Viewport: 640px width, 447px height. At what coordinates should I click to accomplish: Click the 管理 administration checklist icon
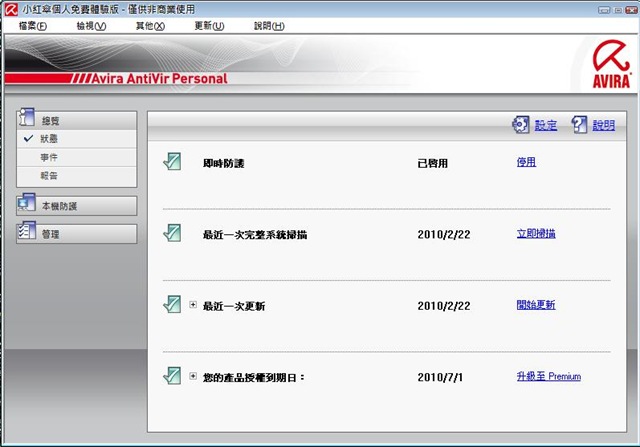[27, 231]
